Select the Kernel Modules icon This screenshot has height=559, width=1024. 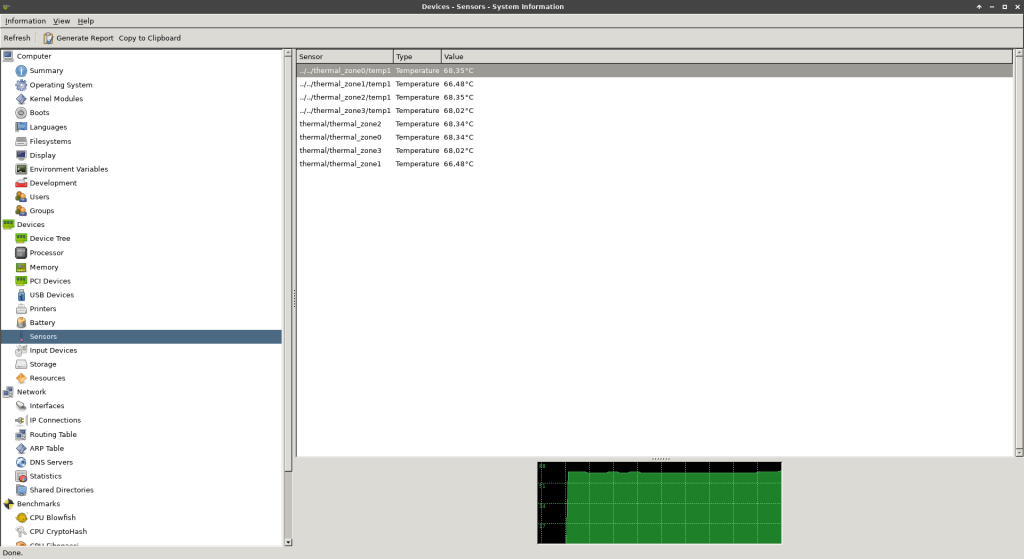(21, 99)
